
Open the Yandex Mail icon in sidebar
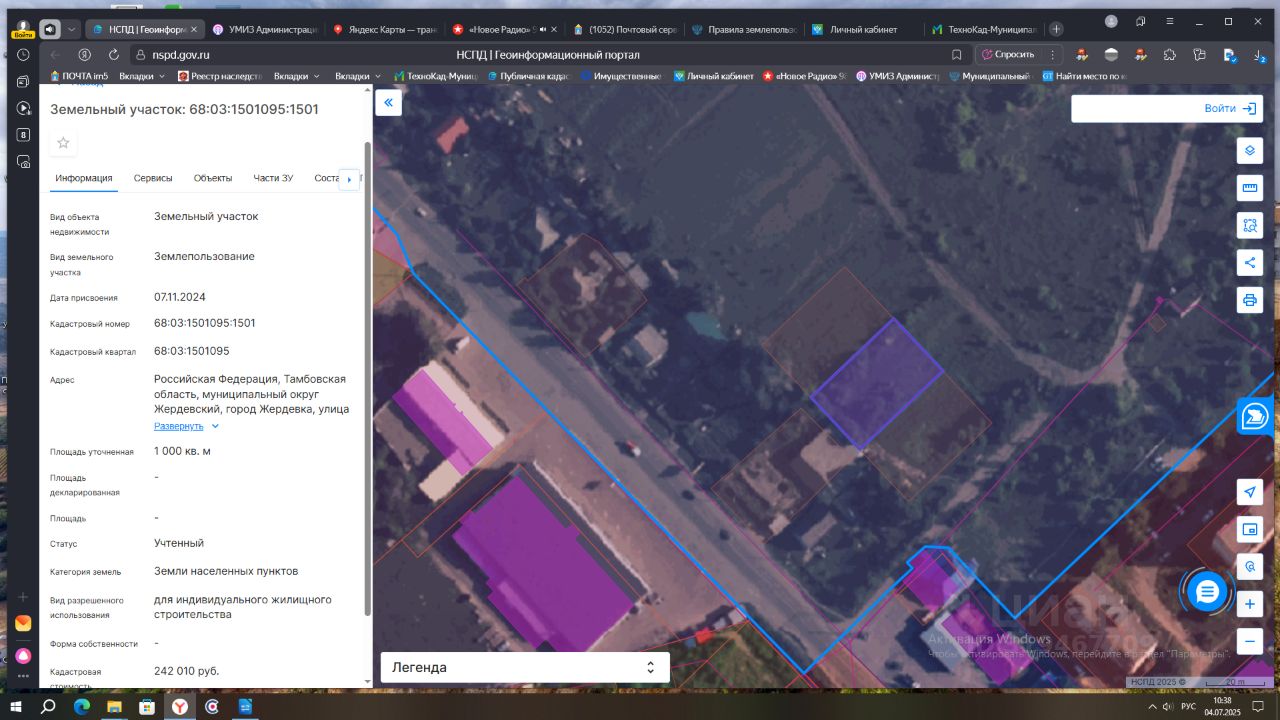pyautogui.click(x=23, y=623)
